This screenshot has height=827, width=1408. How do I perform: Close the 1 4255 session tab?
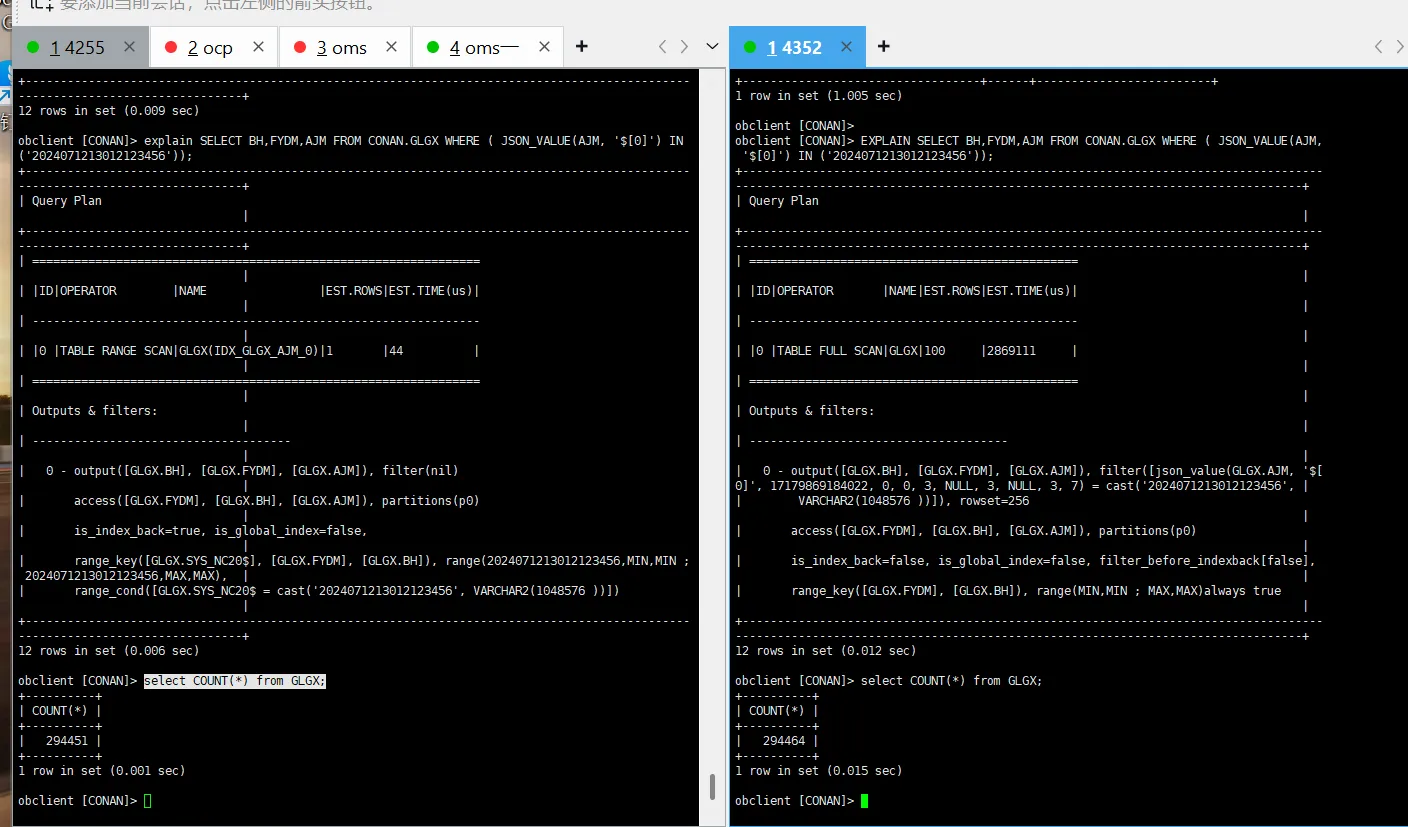tap(129, 47)
